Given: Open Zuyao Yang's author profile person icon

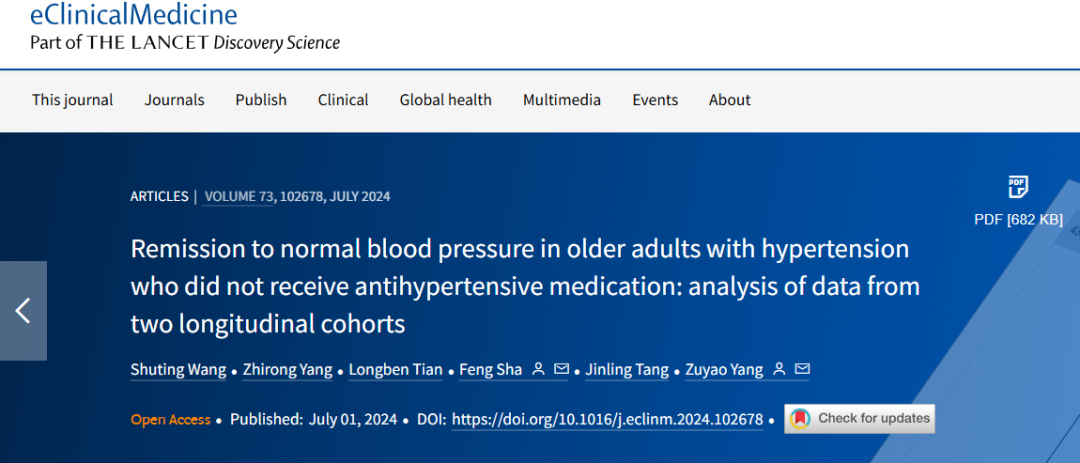Looking at the screenshot, I should pyautogui.click(x=780, y=369).
